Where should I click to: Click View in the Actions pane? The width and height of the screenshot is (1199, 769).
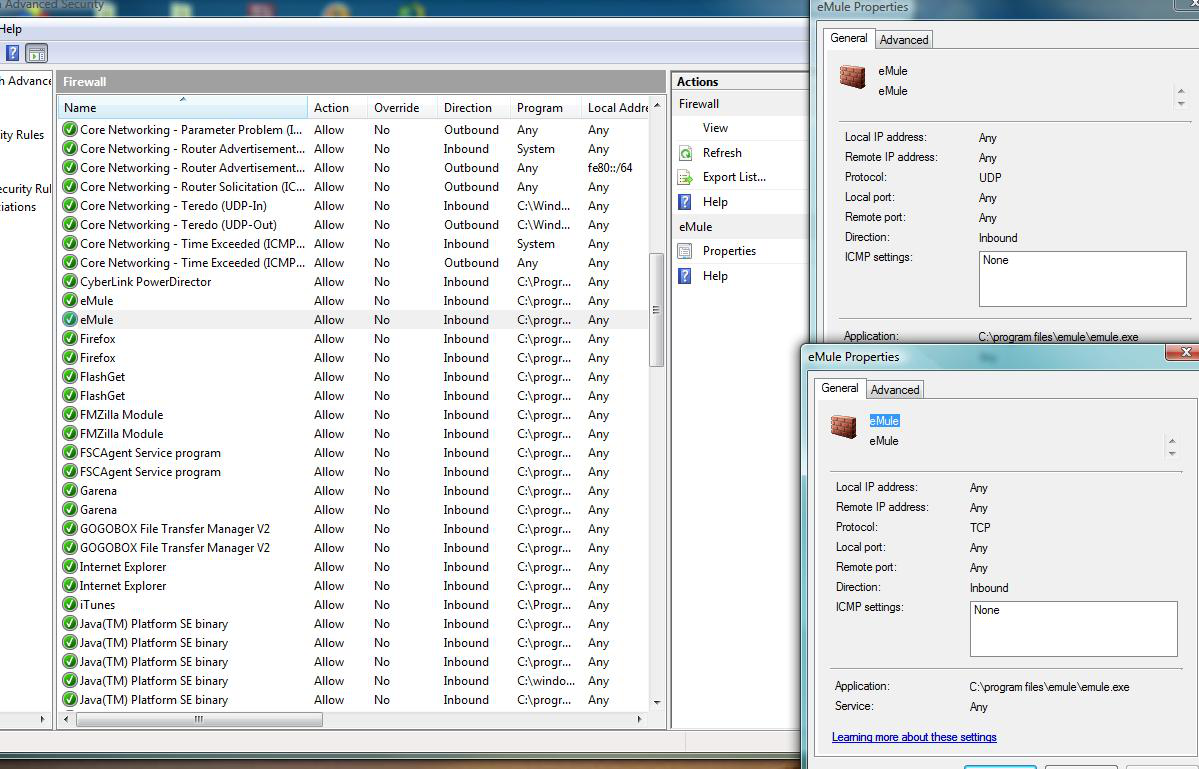pos(715,128)
